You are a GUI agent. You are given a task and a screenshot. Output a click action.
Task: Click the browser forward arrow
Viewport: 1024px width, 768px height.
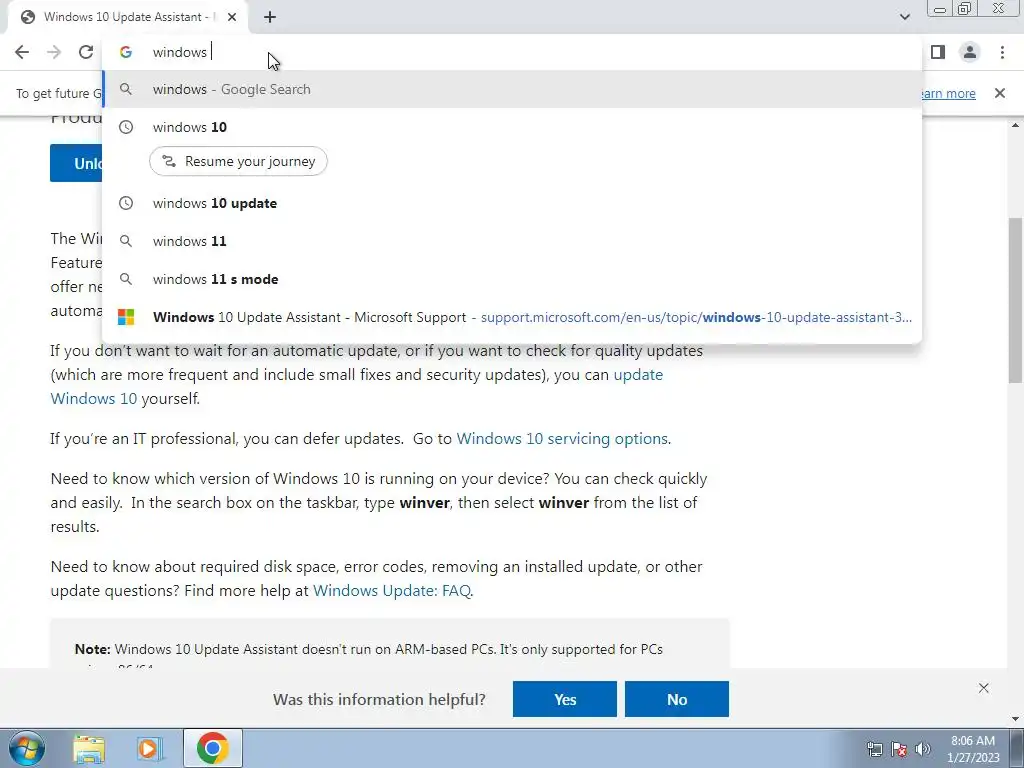pos(54,52)
